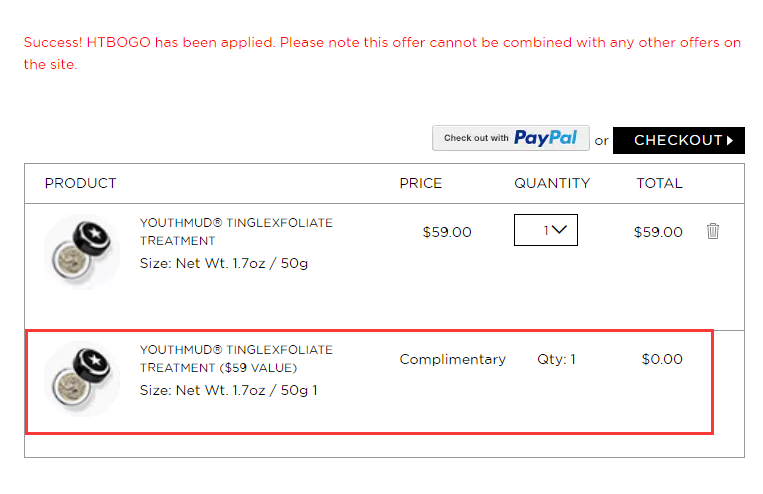Image resolution: width=763 pixels, height=494 pixels.
Task: Click the Complimentary price label
Action: tap(453, 359)
